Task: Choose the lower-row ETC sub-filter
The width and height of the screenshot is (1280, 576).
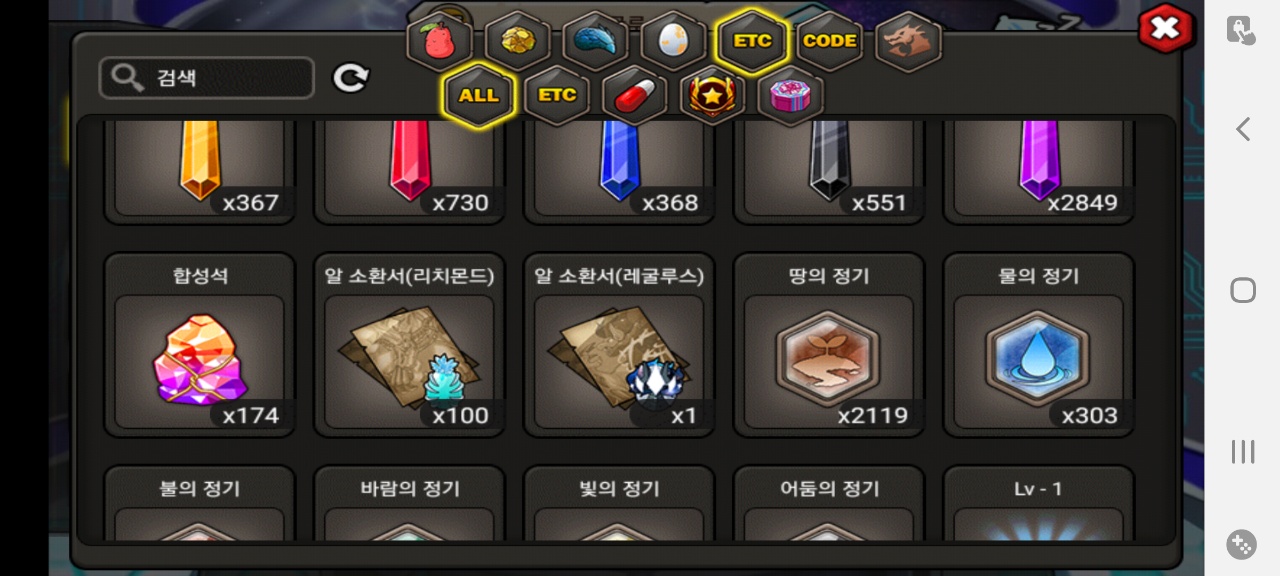Action: click(556, 95)
